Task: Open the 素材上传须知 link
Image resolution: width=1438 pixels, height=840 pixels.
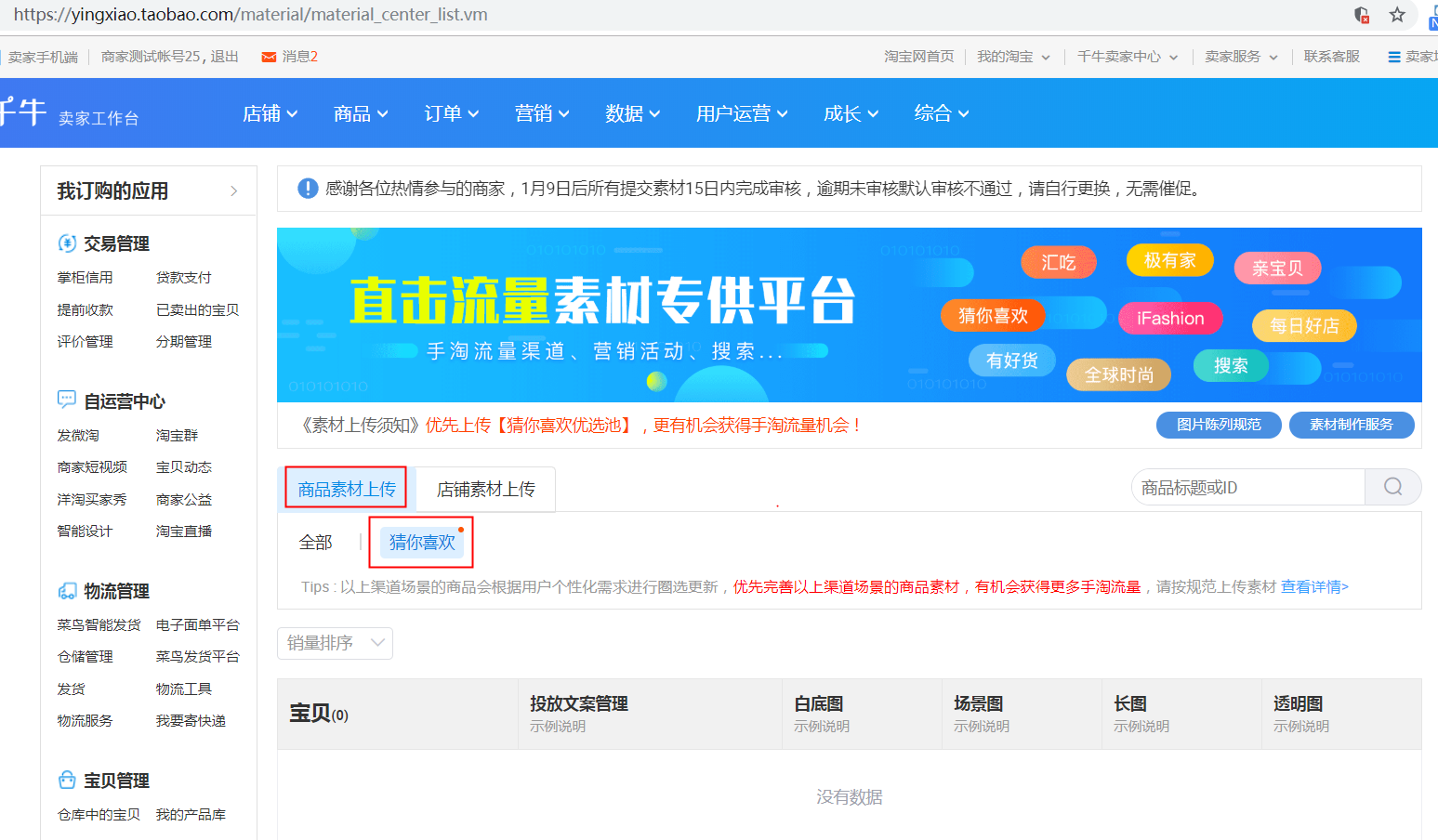Action: coord(362,426)
